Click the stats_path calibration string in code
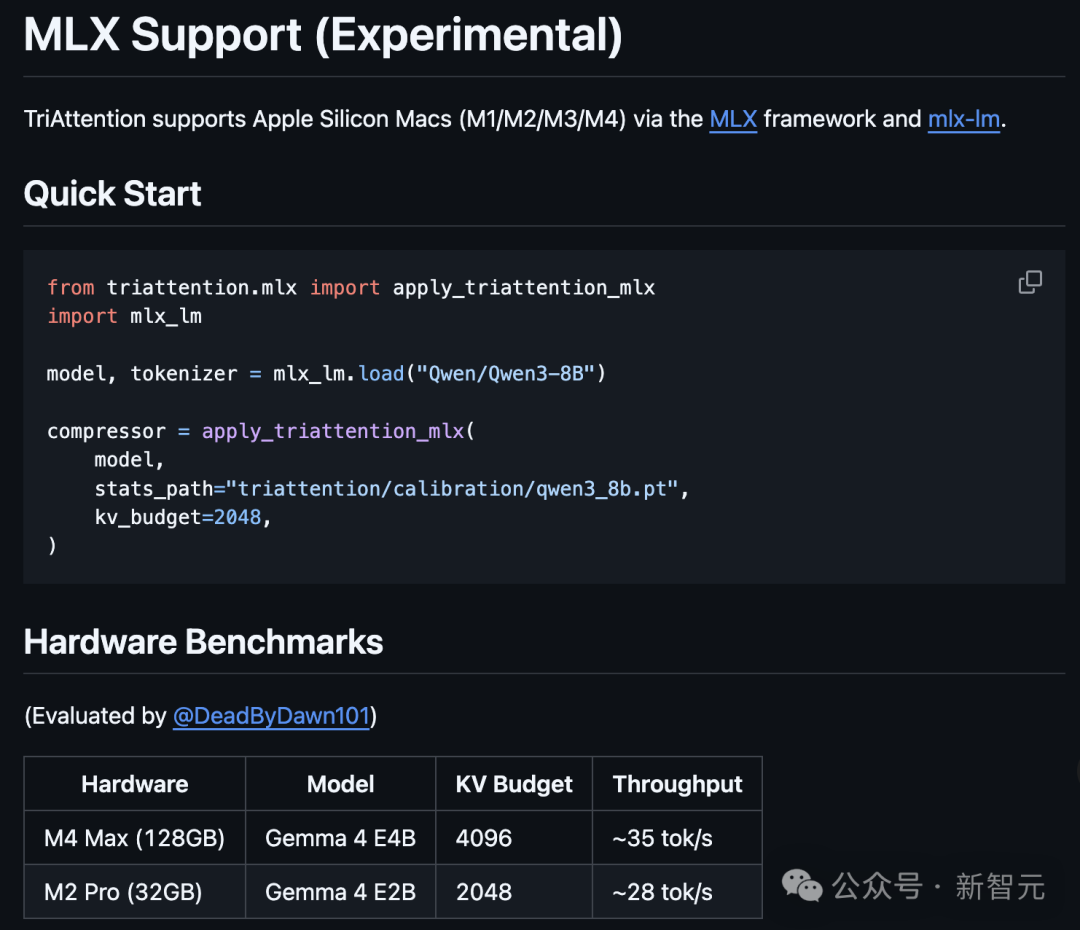1080x930 pixels. coord(453,488)
